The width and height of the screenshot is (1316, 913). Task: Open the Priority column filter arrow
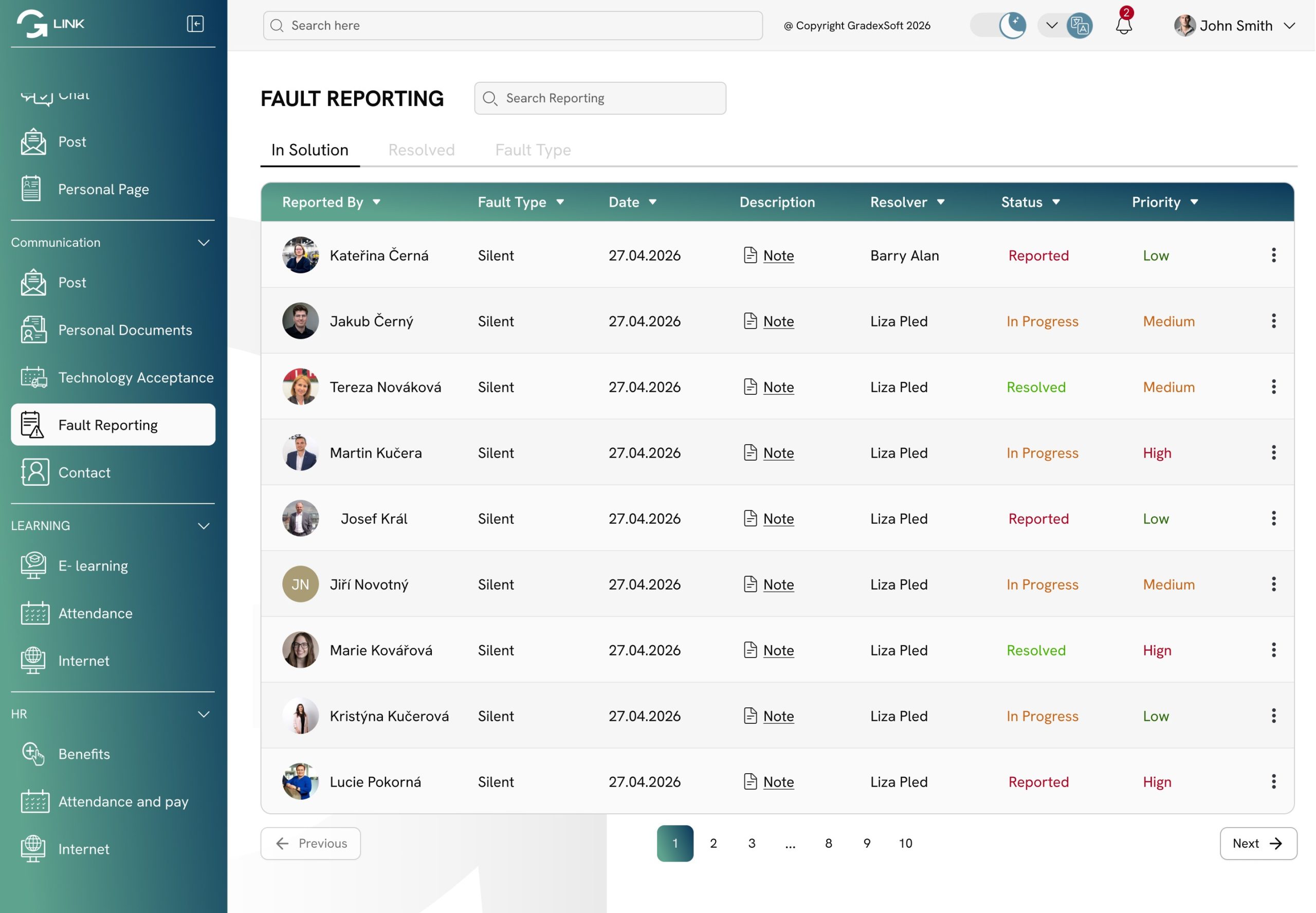point(1194,202)
